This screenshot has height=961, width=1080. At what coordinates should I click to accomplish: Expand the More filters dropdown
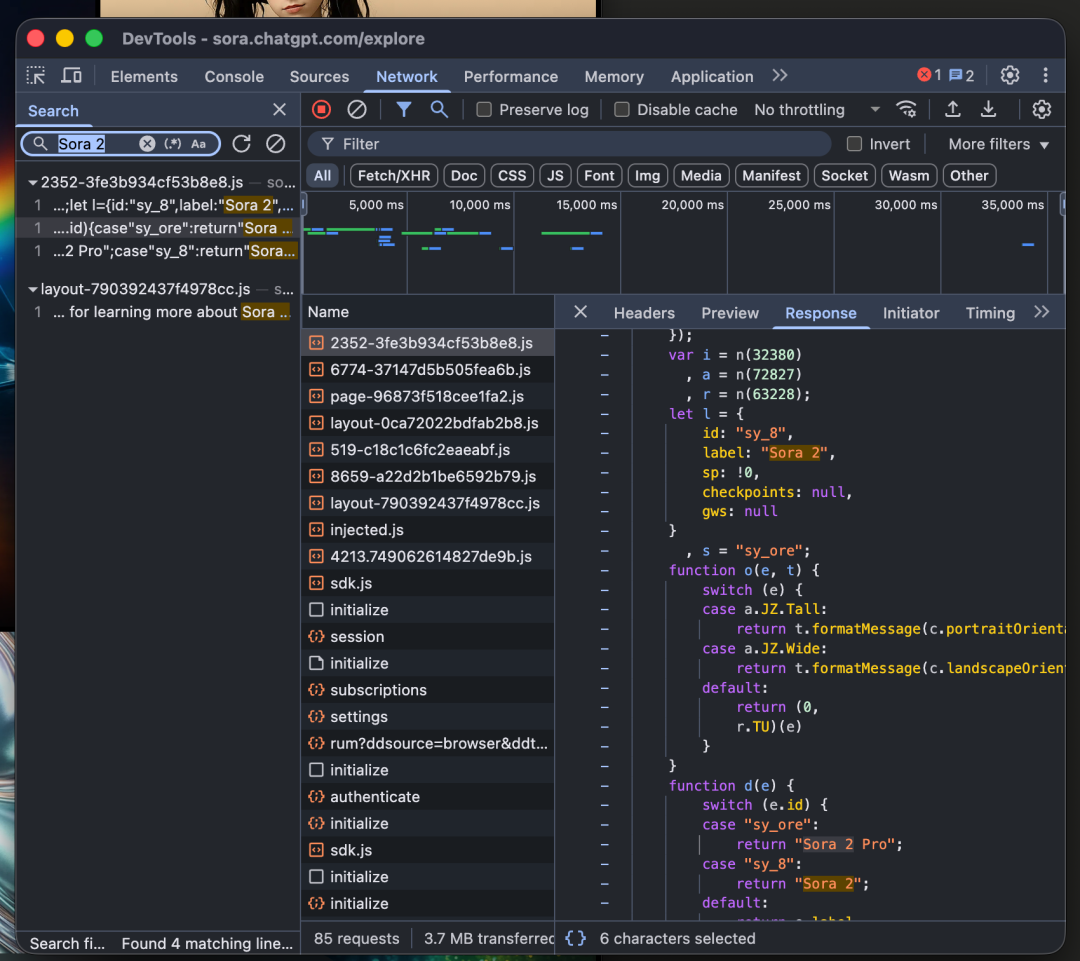[998, 144]
